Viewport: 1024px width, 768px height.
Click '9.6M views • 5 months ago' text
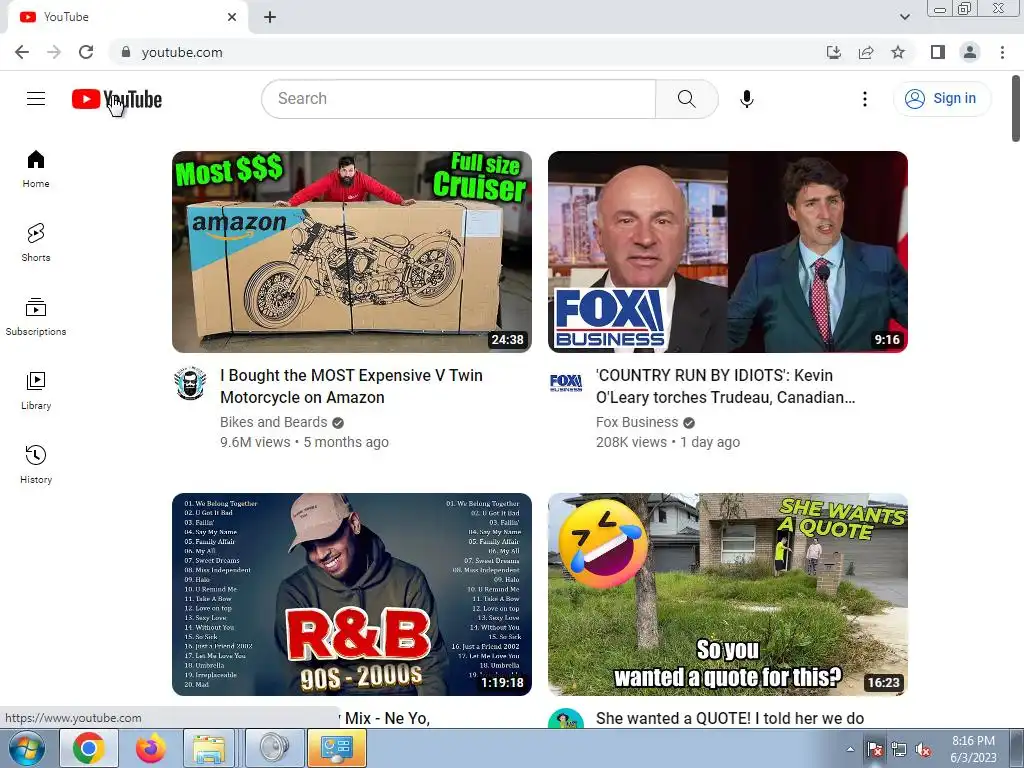304,442
